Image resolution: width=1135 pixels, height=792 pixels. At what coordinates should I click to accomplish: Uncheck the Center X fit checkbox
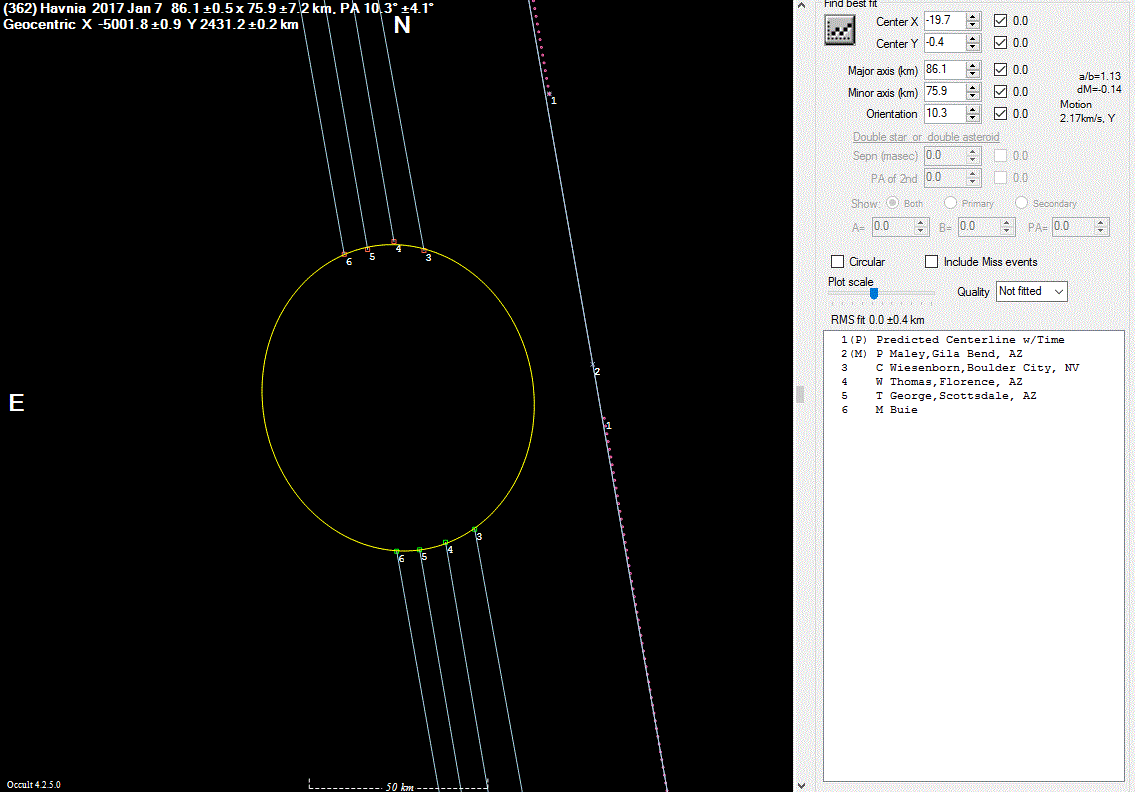(x=1000, y=21)
